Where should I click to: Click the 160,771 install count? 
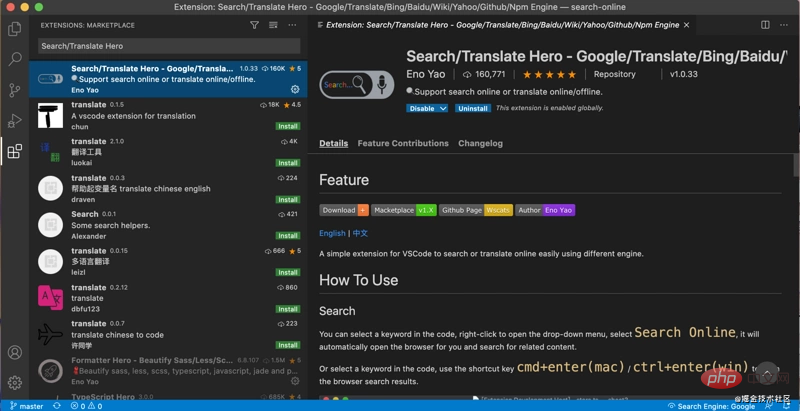pos(484,74)
